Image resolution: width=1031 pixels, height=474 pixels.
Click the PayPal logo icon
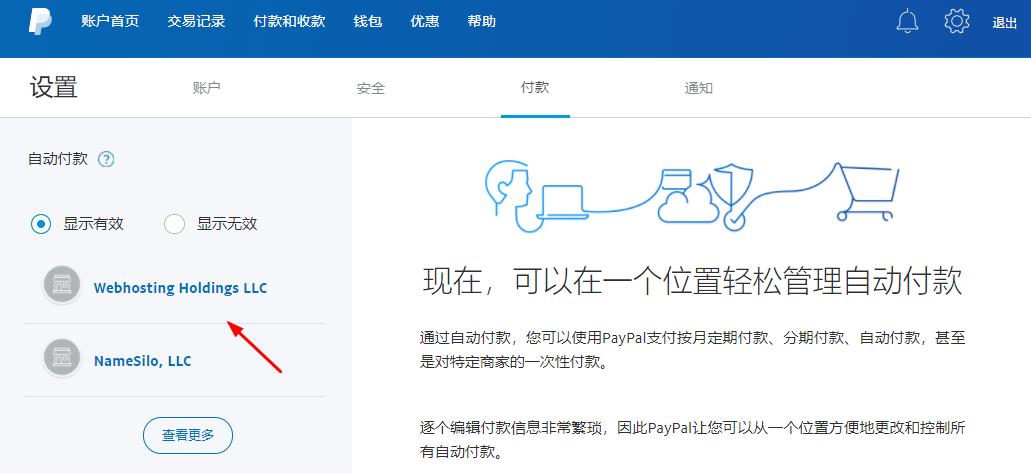40,22
